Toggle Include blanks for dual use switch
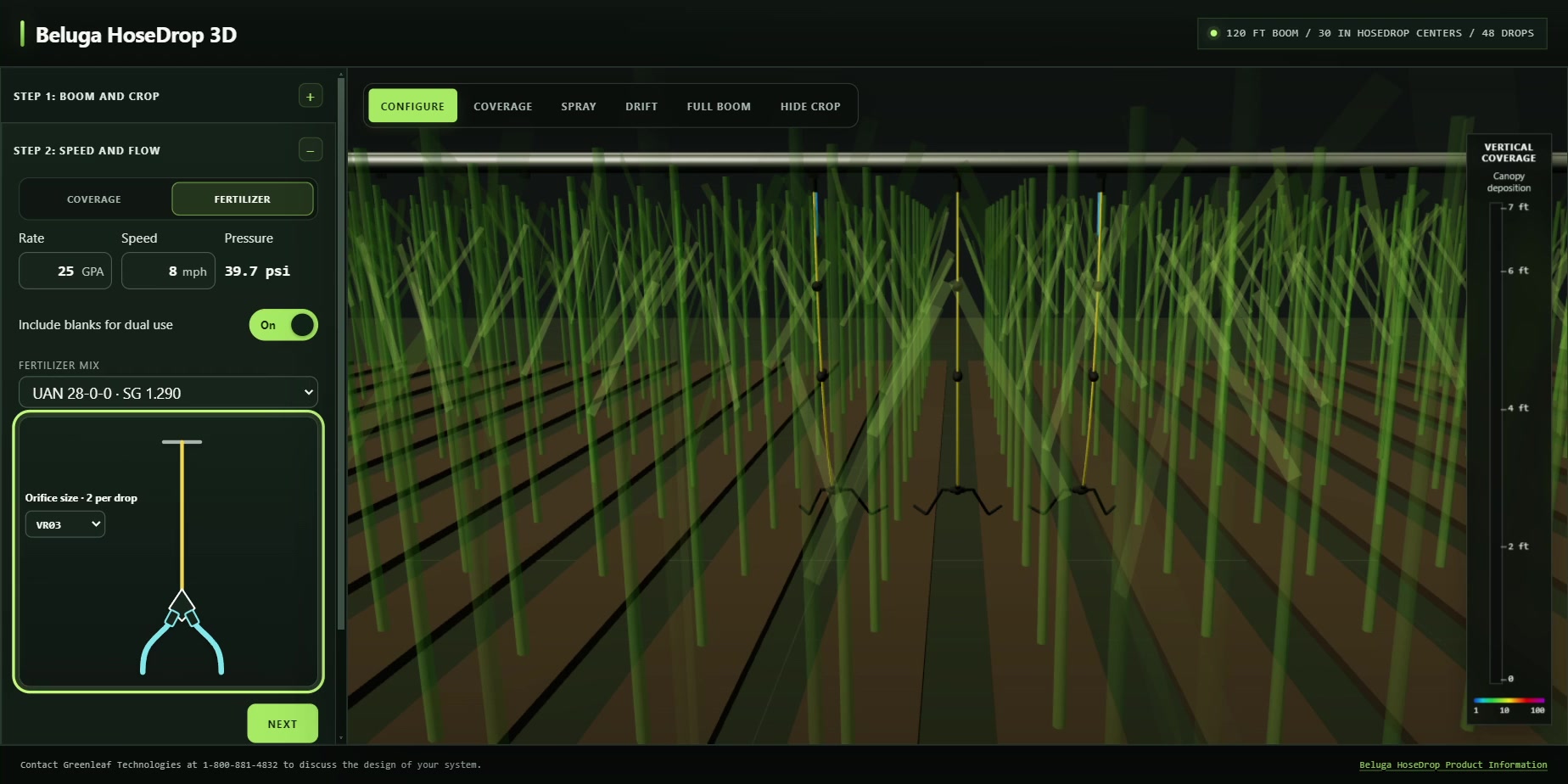The width and height of the screenshot is (1568, 784). 283,325
